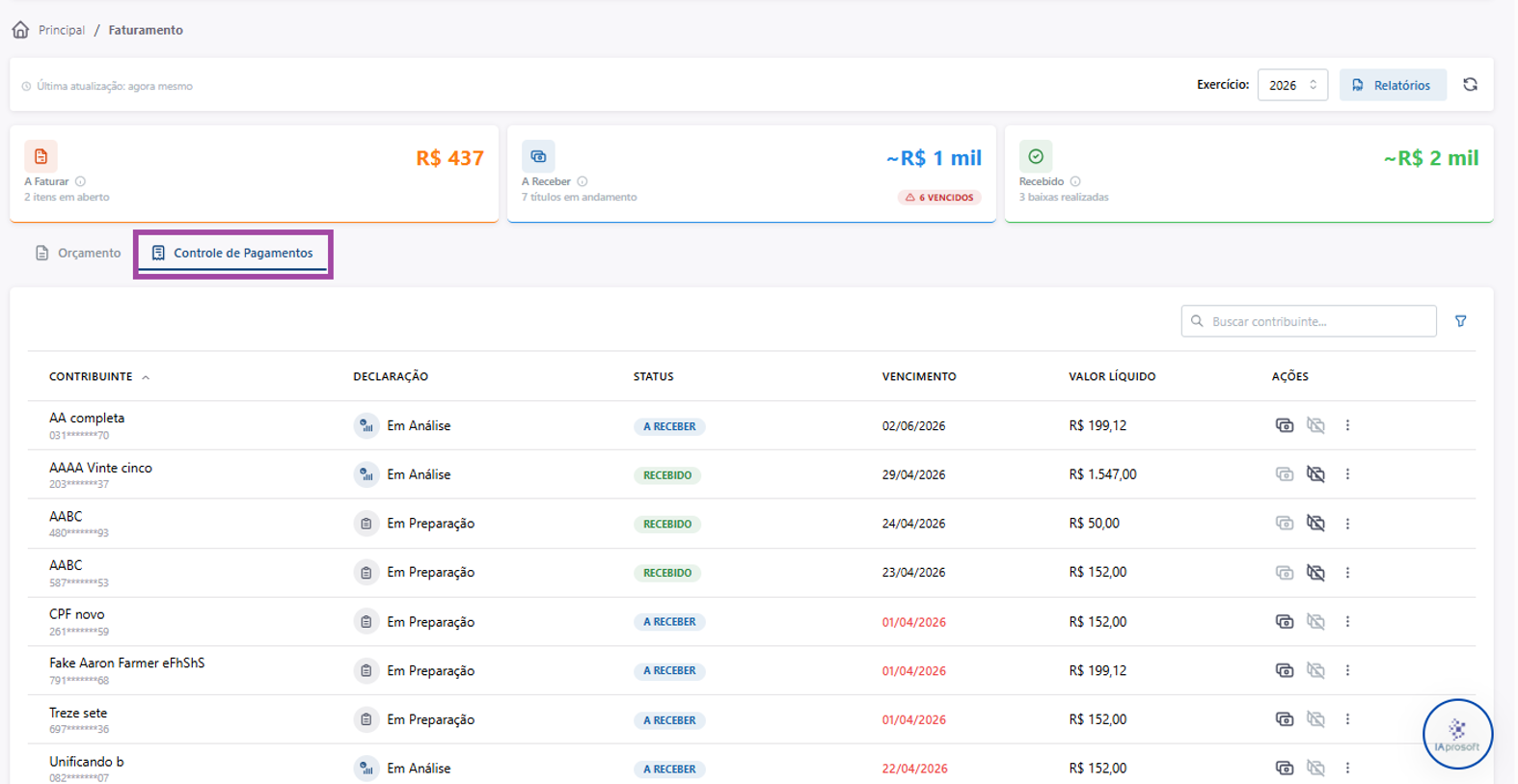
Task: Undo payment icon for AAAA Vinte cinco
Action: click(1315, 474)
